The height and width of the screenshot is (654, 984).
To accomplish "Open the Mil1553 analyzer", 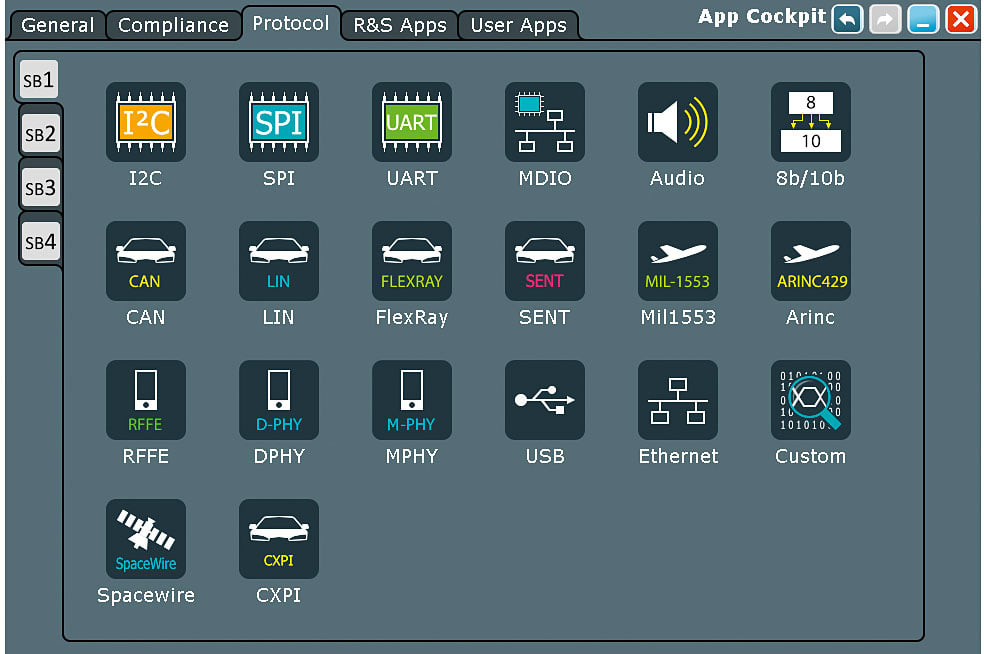I will pyautogui.click(x=677, y=261).
